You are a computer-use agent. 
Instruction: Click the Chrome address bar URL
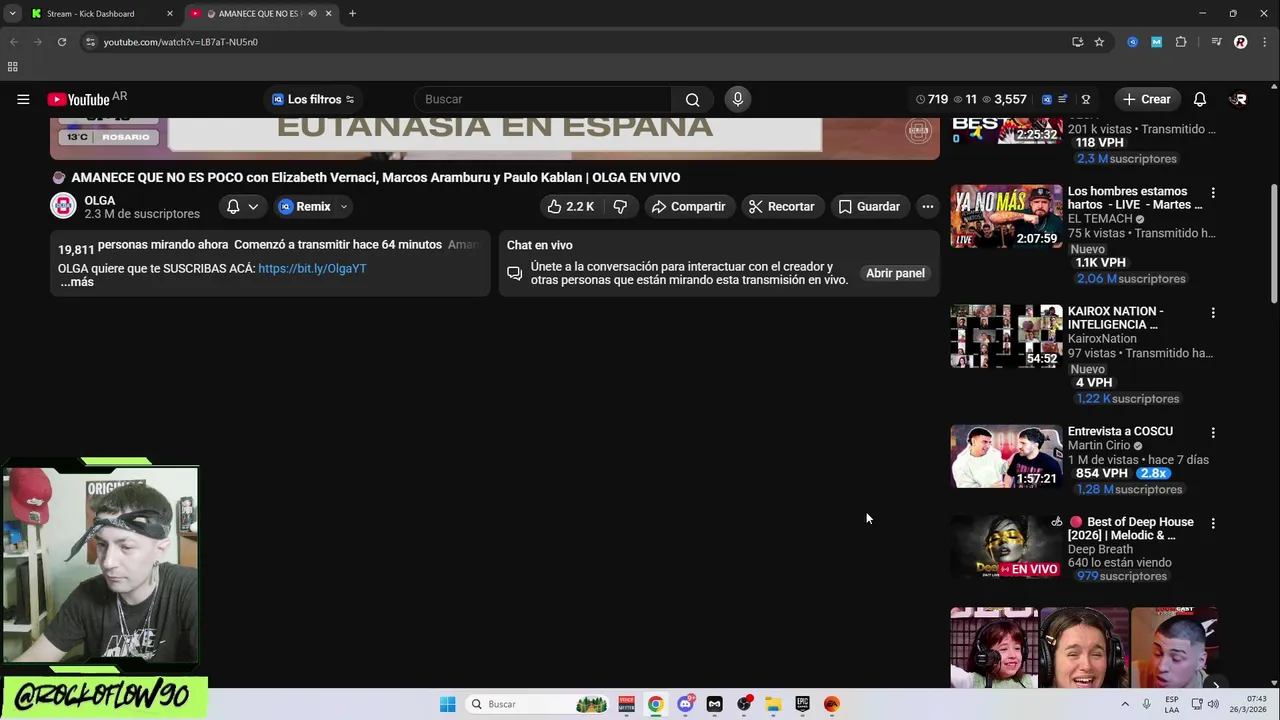[x=180, y=42]
